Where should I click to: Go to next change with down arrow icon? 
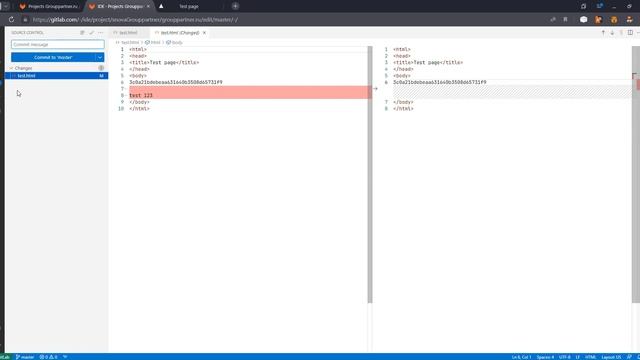(612, 33)
